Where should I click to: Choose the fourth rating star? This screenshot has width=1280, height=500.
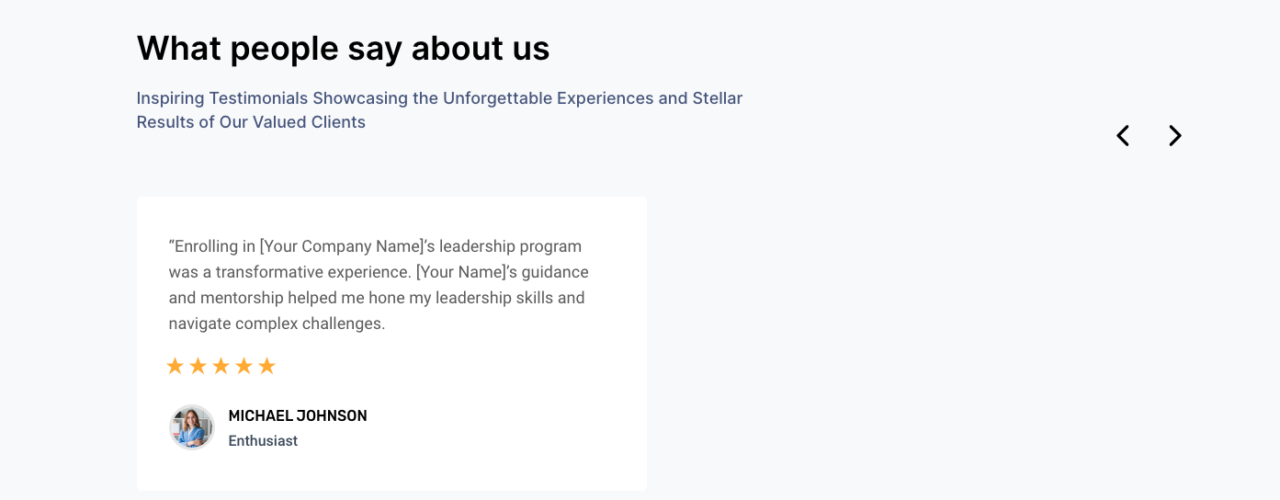[x=244, y=366]
